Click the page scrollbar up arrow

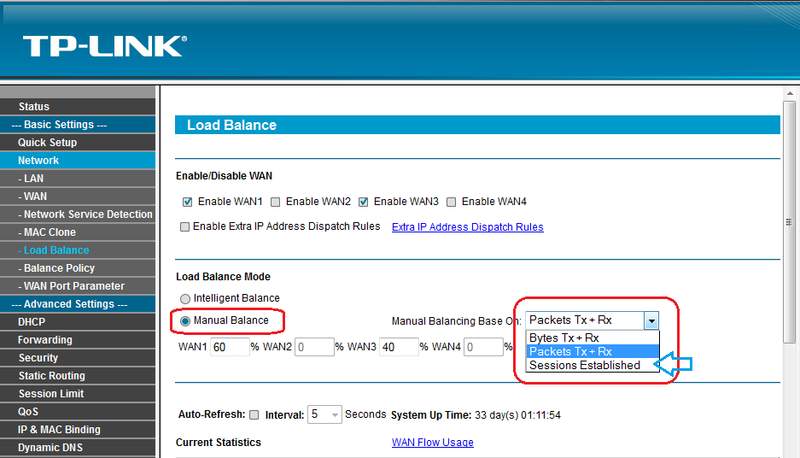tap(789, 93)
